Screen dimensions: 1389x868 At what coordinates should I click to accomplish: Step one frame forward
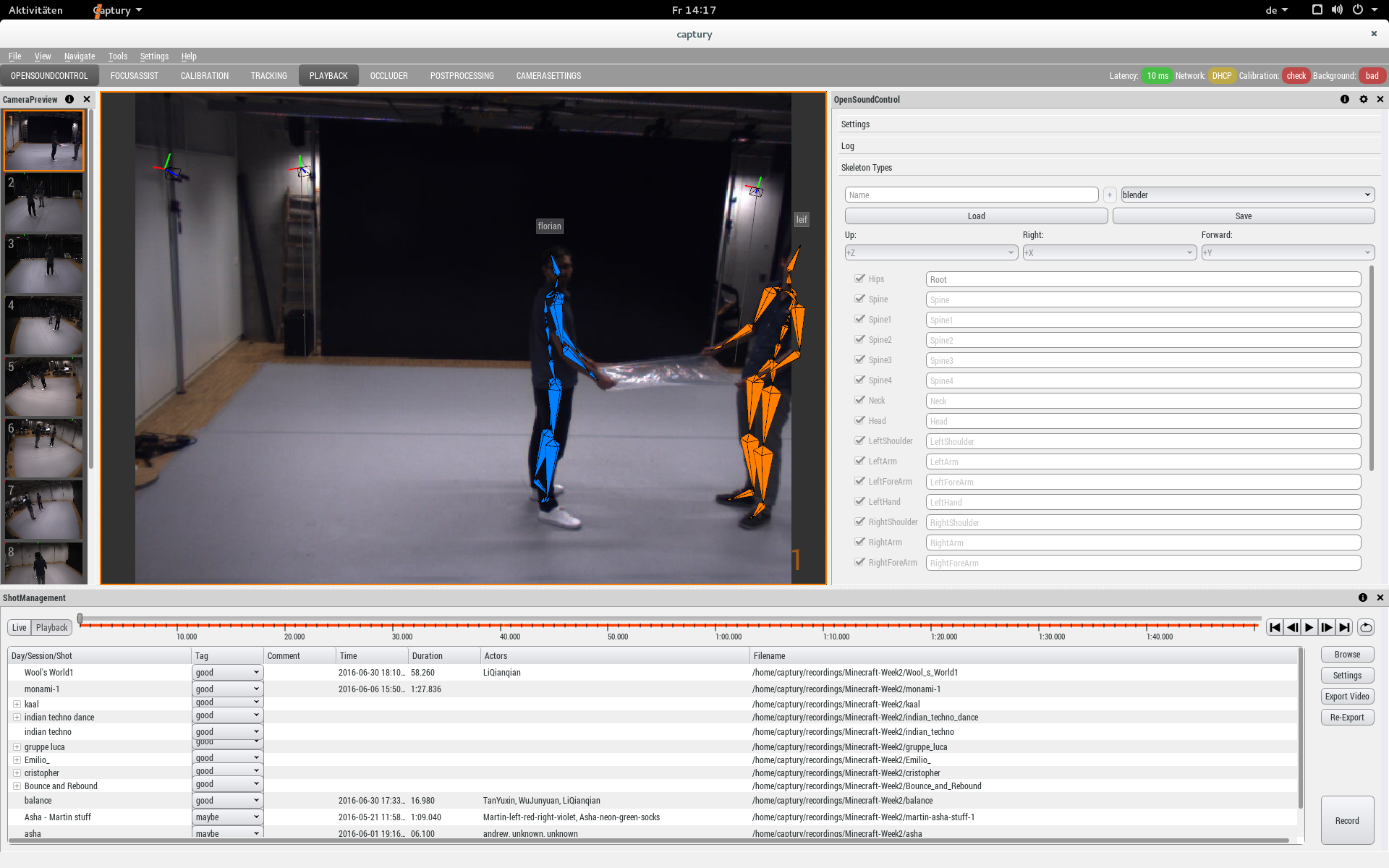click(1327, 627)
